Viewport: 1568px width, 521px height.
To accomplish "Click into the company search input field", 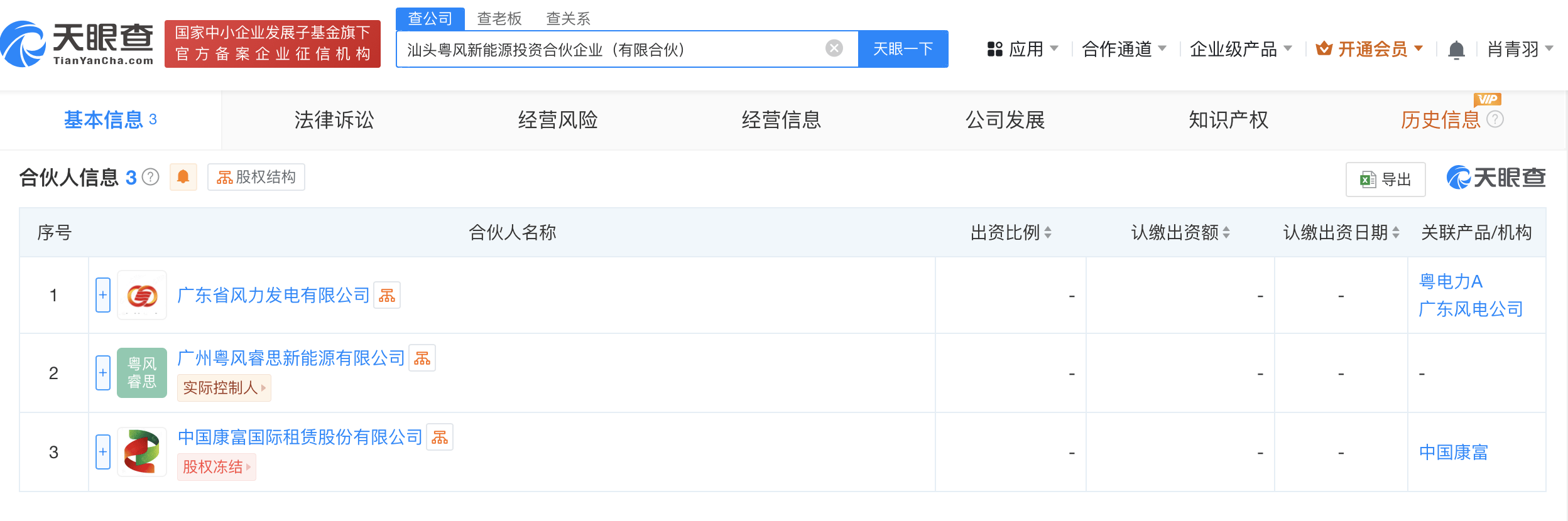I will tap(609, 49).
